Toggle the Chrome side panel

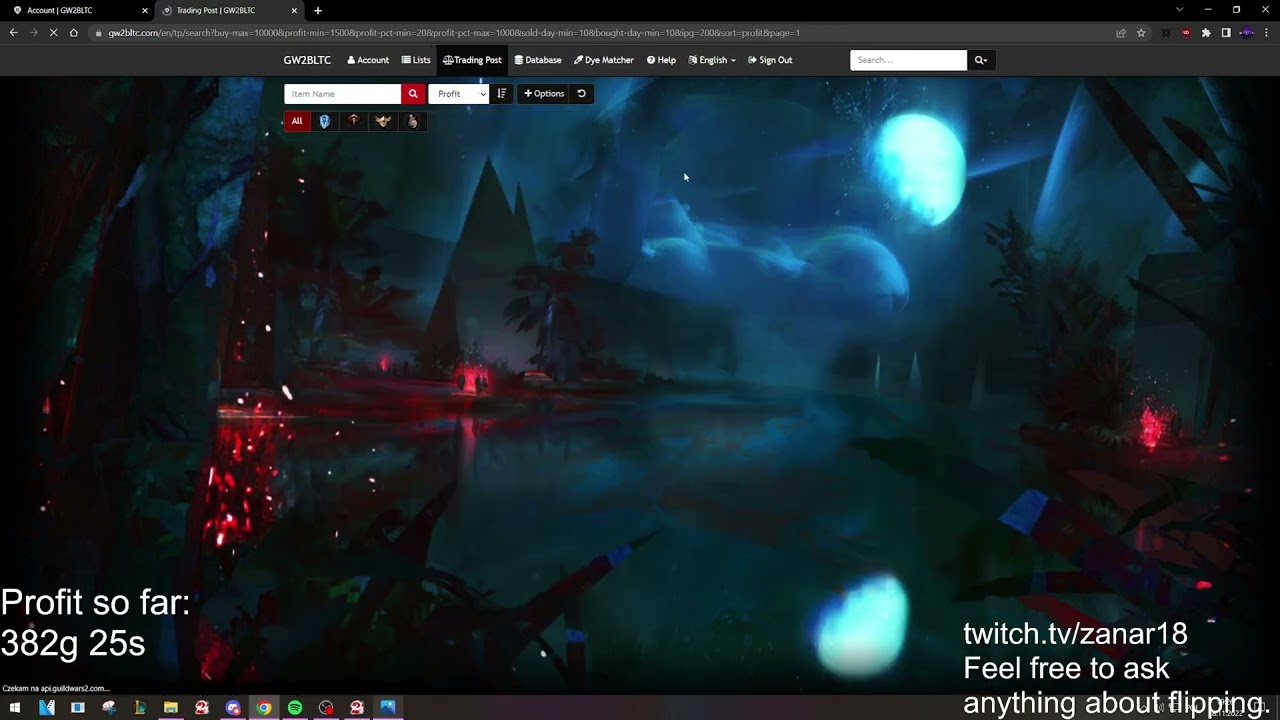(x=1226, y=33)
